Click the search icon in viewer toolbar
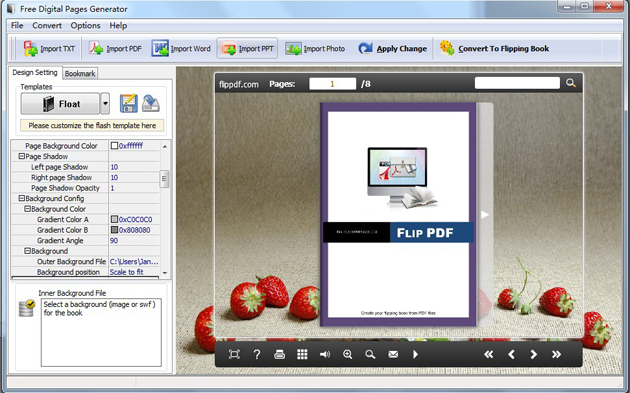The image size is (630, 393). (x=370, y=354)
